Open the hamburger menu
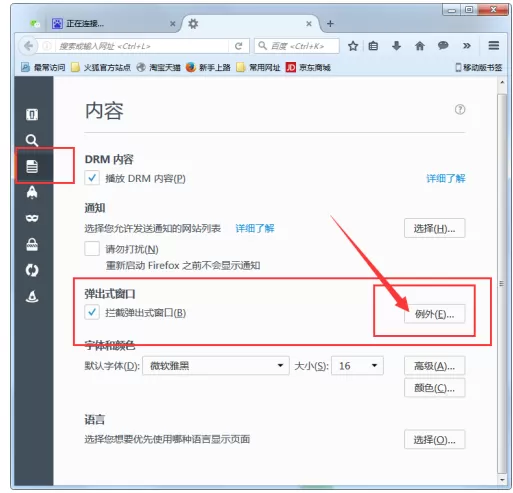513x493 pixels. 494,46
